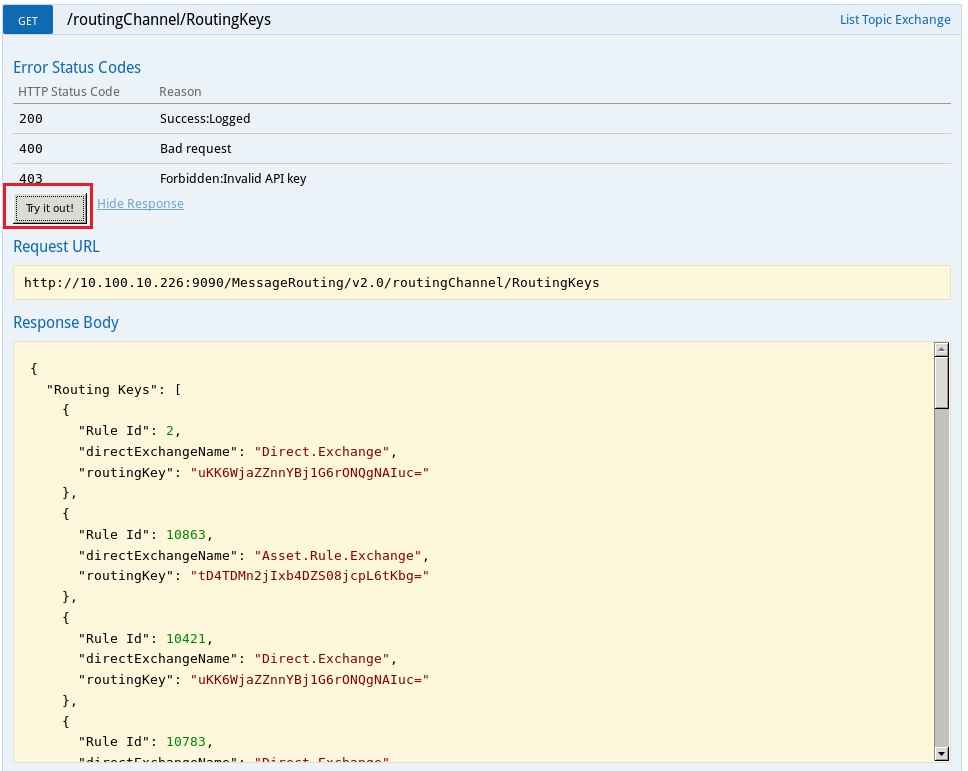Select the 400 status code cell
The width and height of the screenshot is (968, 771).
click(x=31, y=149)
